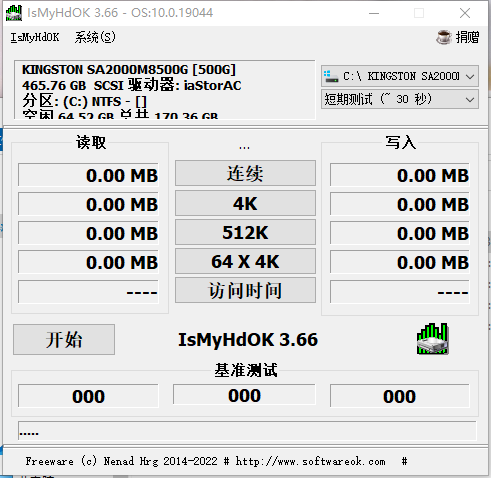Close the IsMyHdOK window

465,13
